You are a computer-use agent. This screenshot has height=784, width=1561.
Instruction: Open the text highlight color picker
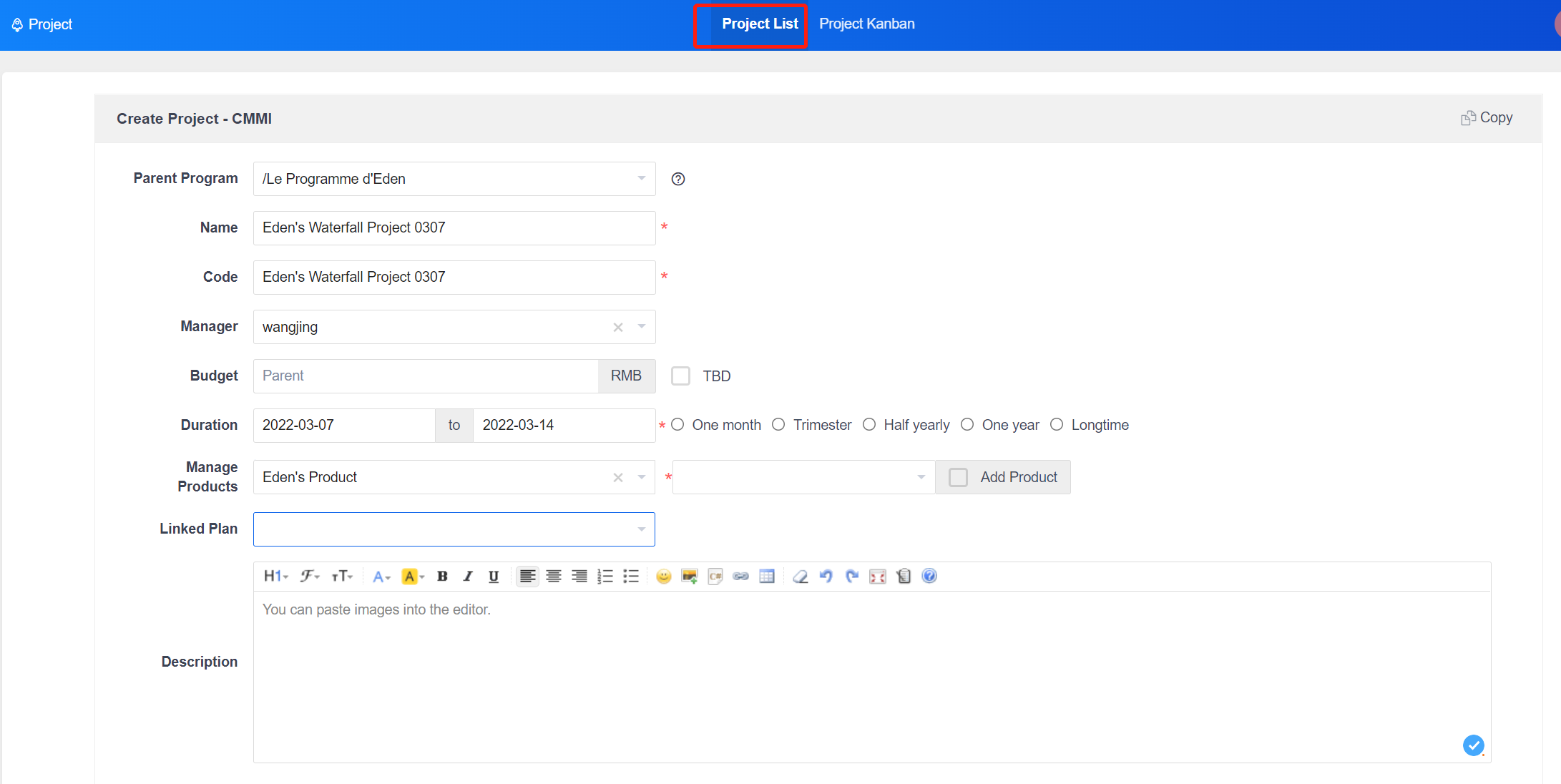(413, 577)
